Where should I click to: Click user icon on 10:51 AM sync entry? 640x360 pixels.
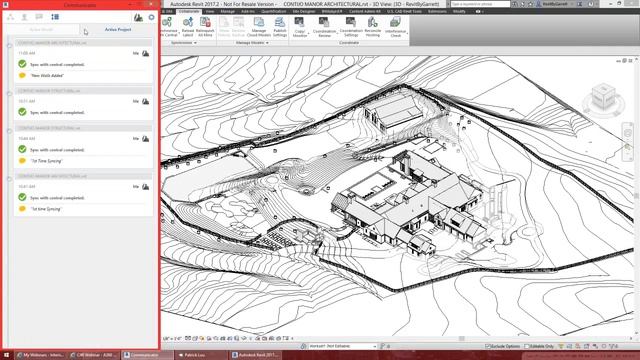[x=145, y=101]
